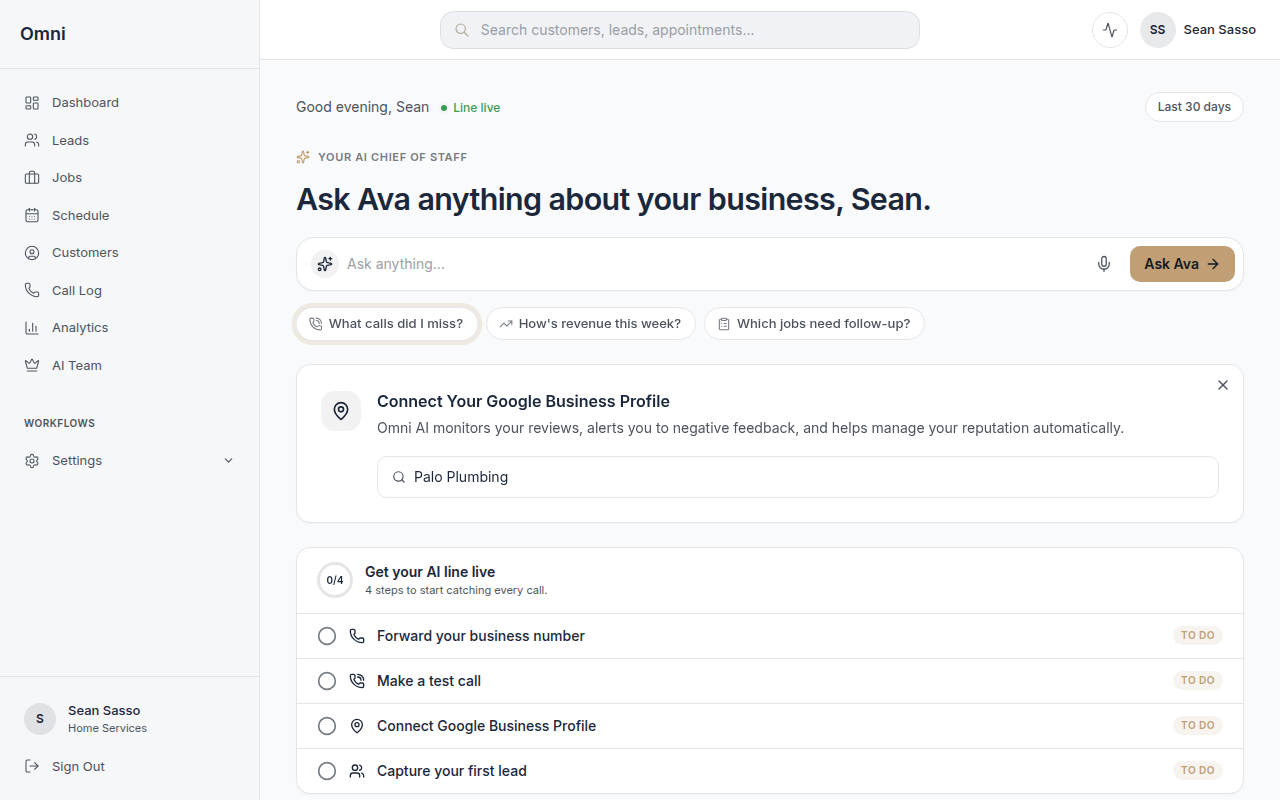
Task: Click the TO DO badge for Forward your business number
Action: 1198,636
